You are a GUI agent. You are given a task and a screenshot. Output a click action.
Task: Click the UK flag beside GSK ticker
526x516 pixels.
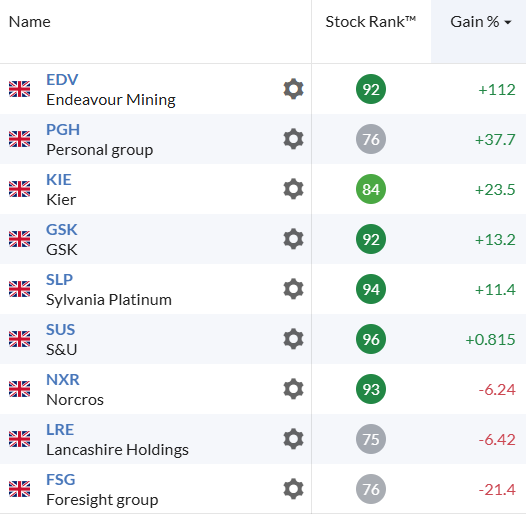coord(19,239)
